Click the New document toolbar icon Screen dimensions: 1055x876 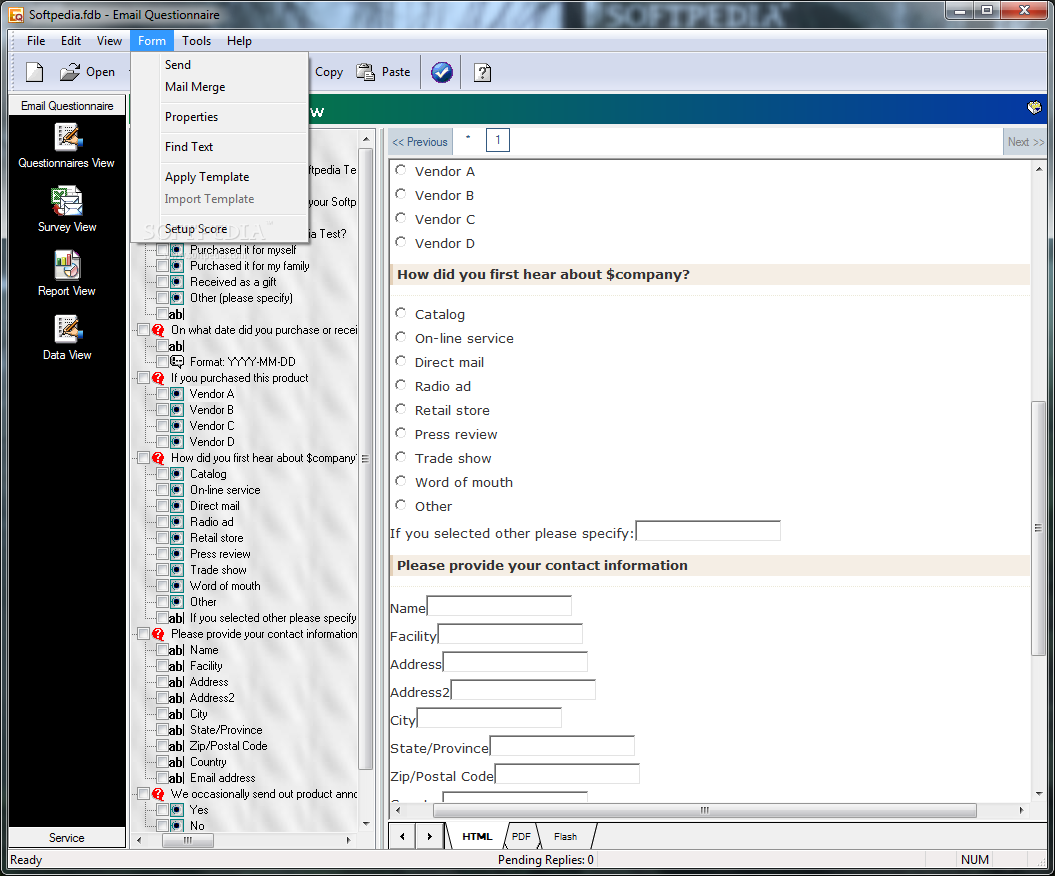tap(34, 72)
